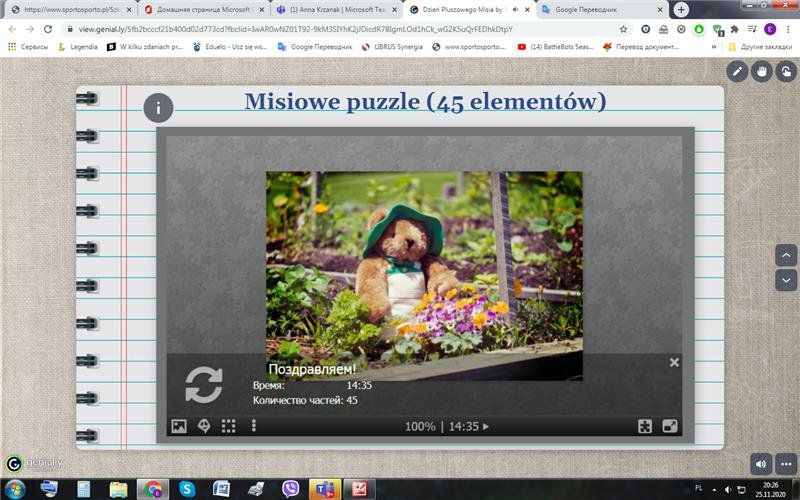Open the puzzle piece shape selector icon
The height and width of the screenshot is (500, 800).
tap(204, 426)
